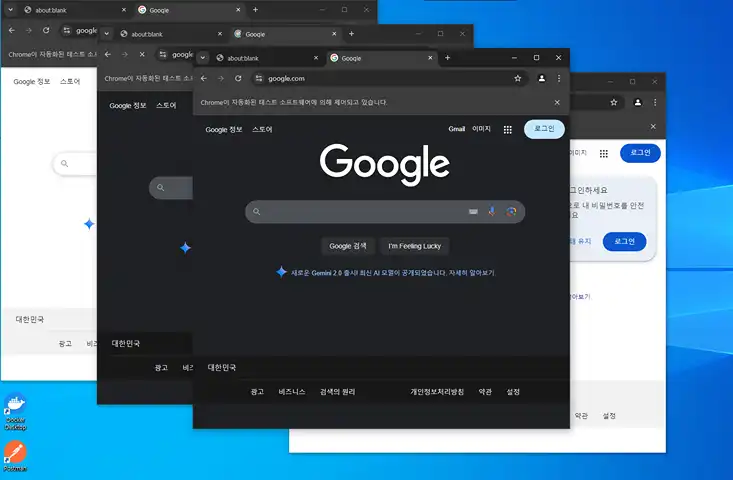This screenshot has width=733, height=480.
Task: Open the profile icon in the right background window
Action: pos(638,102)
